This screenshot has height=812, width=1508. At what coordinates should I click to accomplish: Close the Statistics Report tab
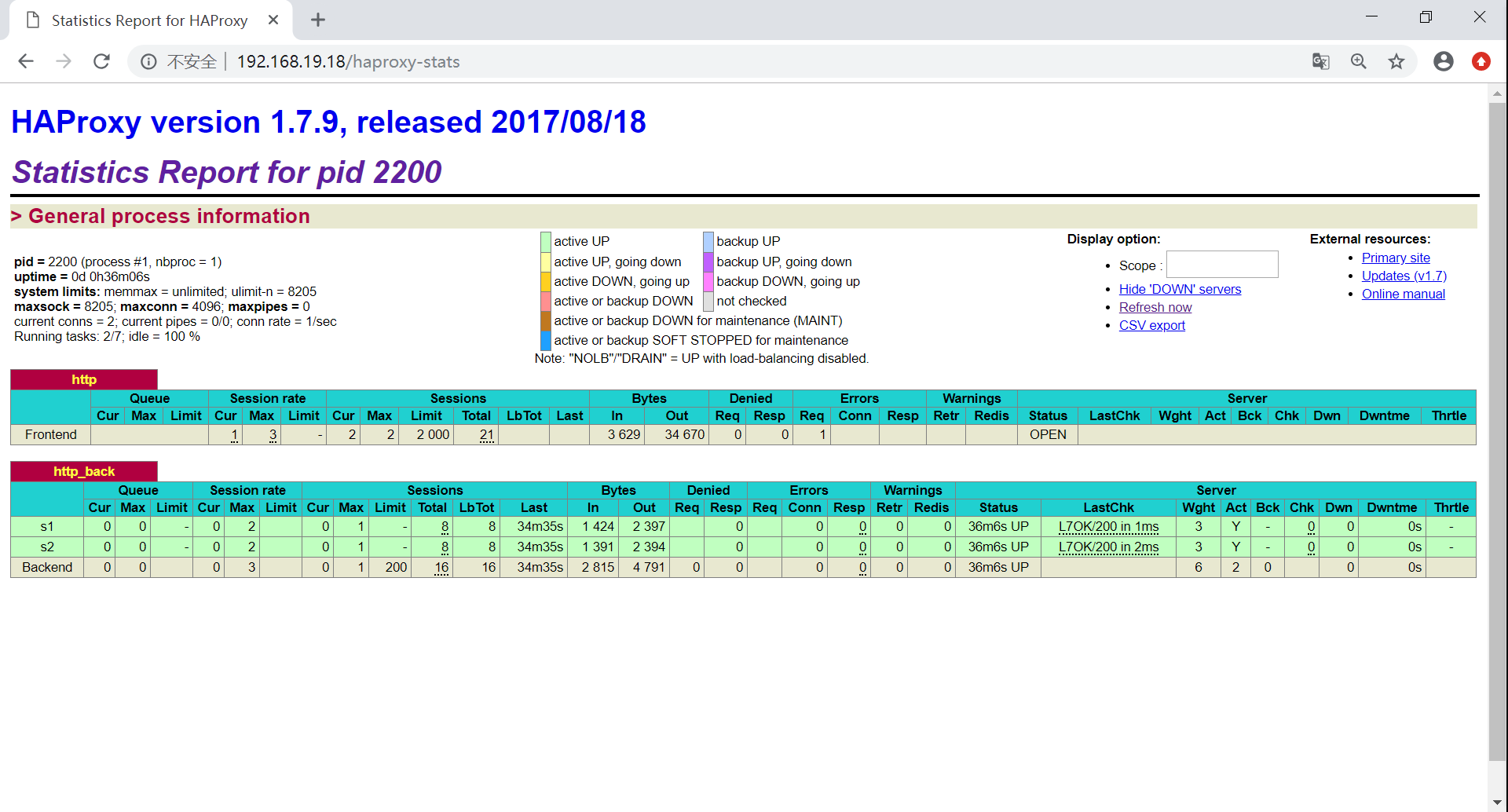[x=273, y=20]
